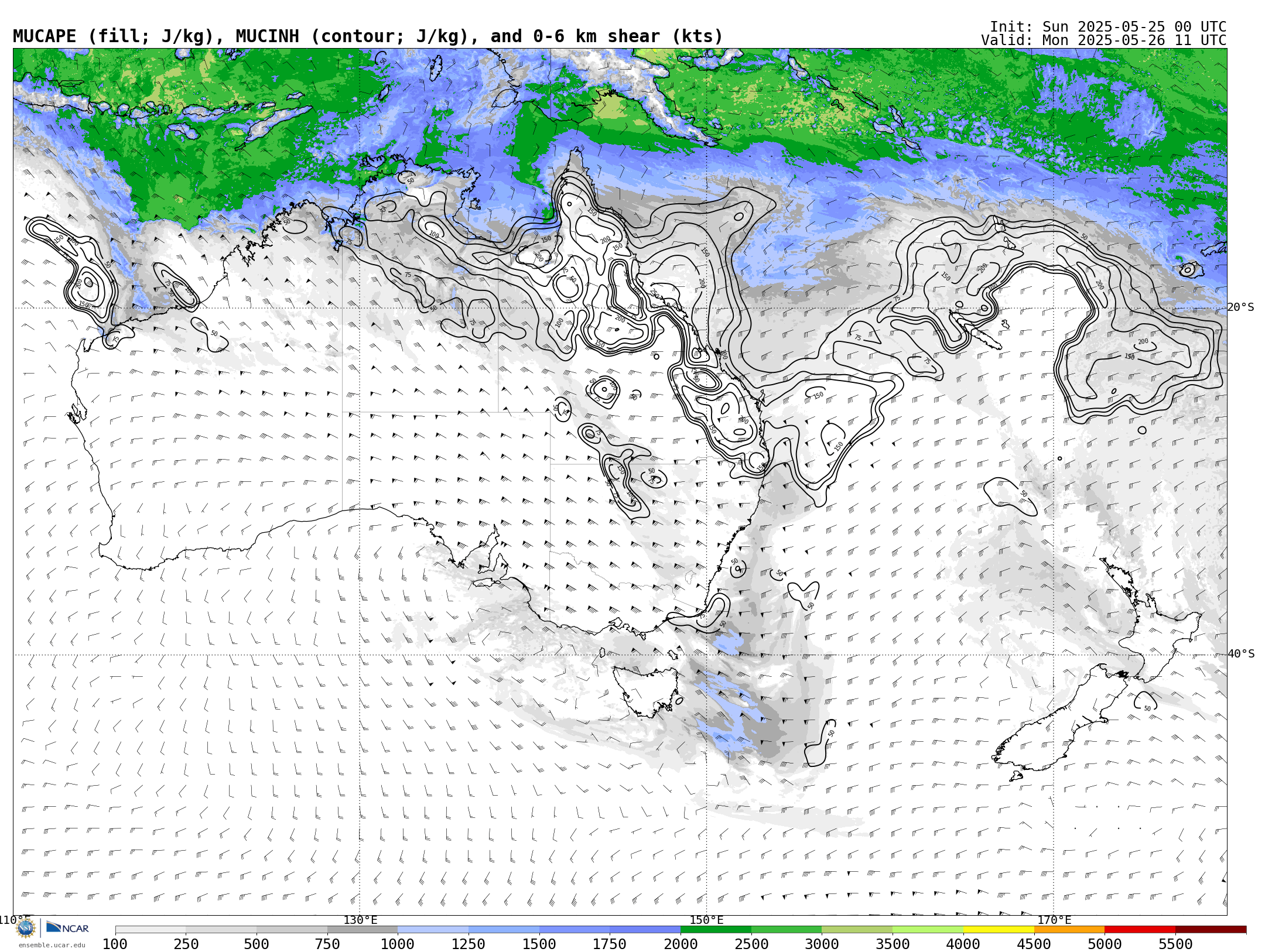Click the 4000 colorbar tick label
This screenshot has height=952, width=1265.
963,944
